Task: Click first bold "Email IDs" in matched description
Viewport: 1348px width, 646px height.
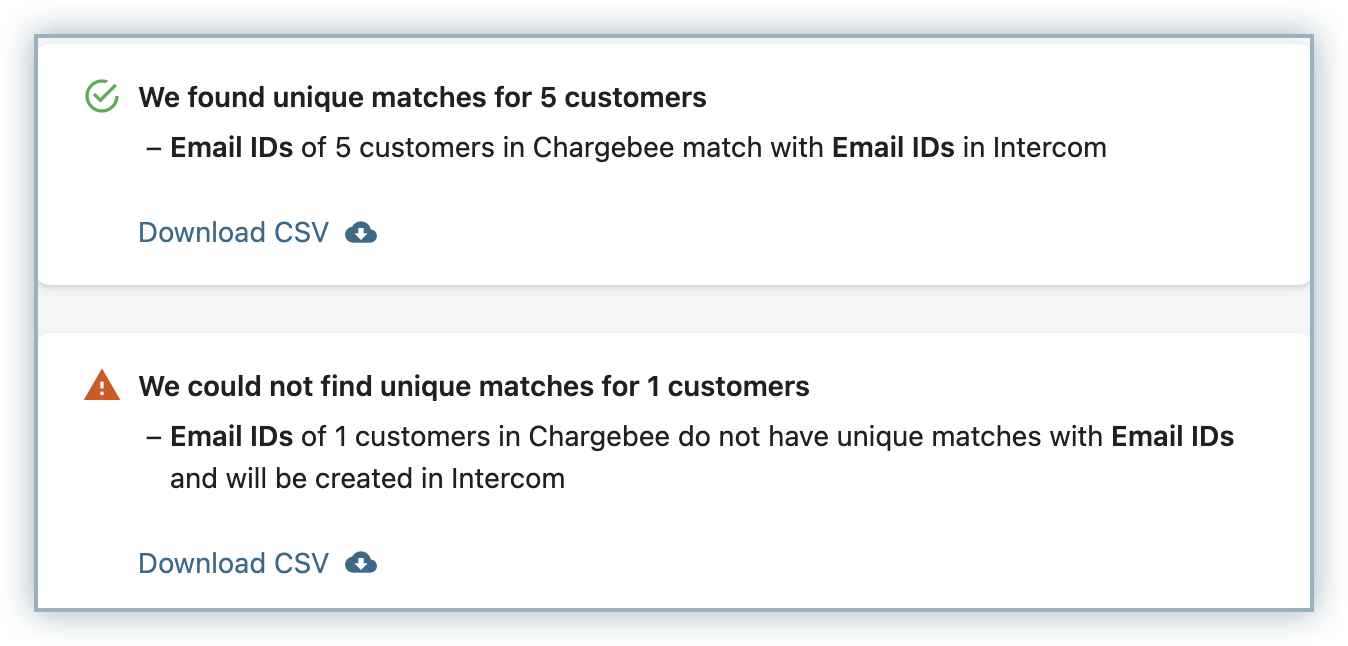Action: point(231,148)
